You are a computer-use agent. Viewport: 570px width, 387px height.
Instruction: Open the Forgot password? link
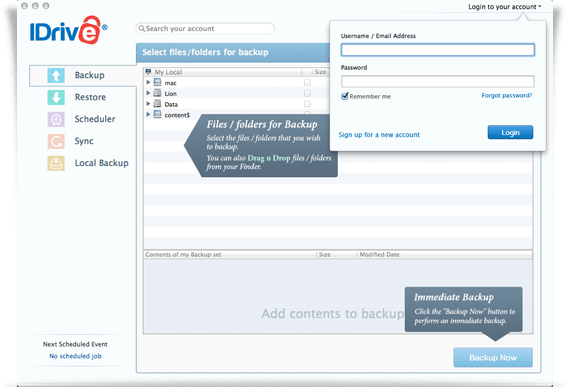tap(507, 96)
